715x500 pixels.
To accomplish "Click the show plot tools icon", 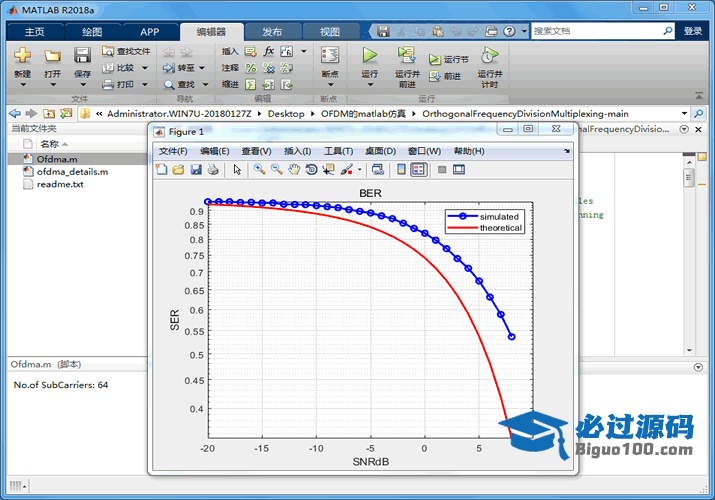I will pos(459,170).
